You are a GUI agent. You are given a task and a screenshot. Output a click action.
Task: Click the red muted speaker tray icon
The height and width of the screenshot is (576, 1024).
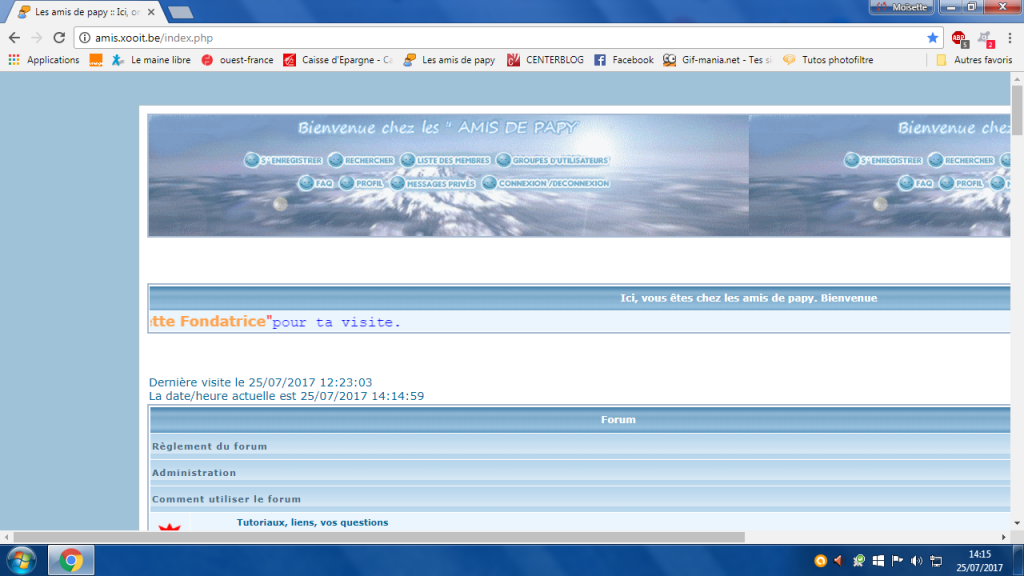pyautogui.click(x=839, y=560)
